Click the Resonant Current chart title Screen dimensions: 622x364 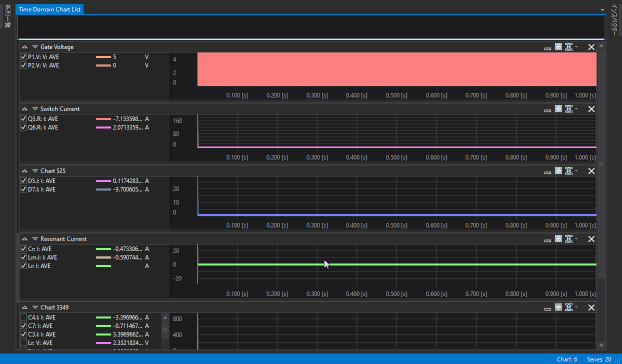click(63, 239)
